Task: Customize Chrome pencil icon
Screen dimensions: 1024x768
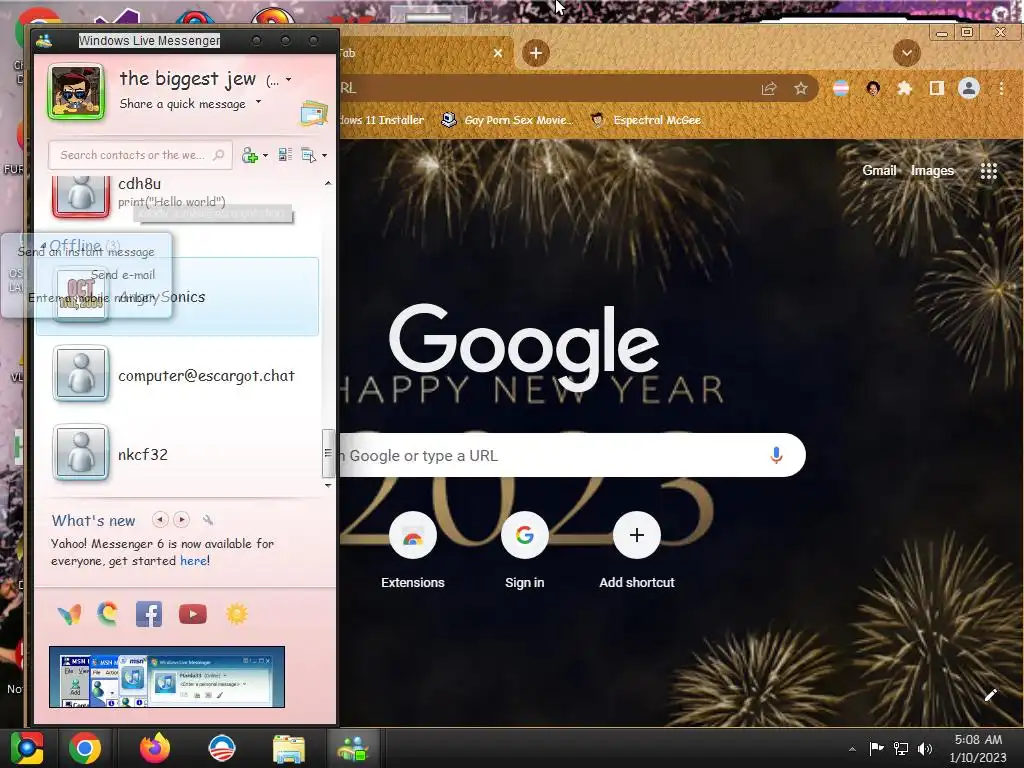Action: [990, 695]
